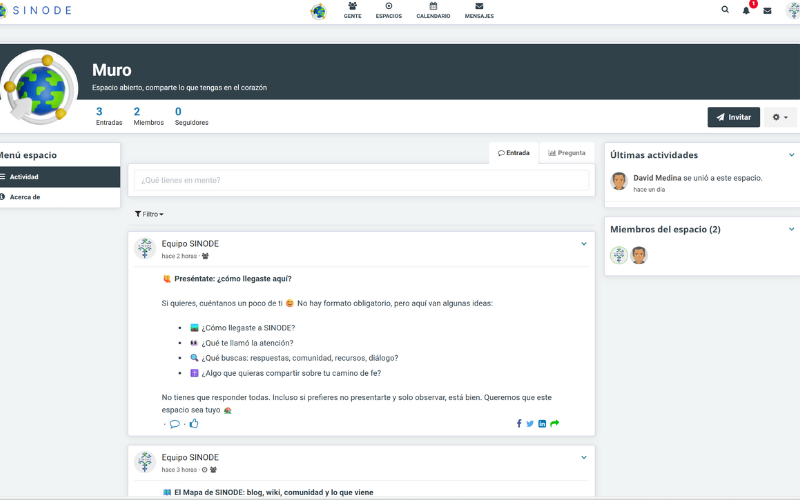800x500 pixels.
Task: Open the mail envelope icon
Action: tap(767, 10)
